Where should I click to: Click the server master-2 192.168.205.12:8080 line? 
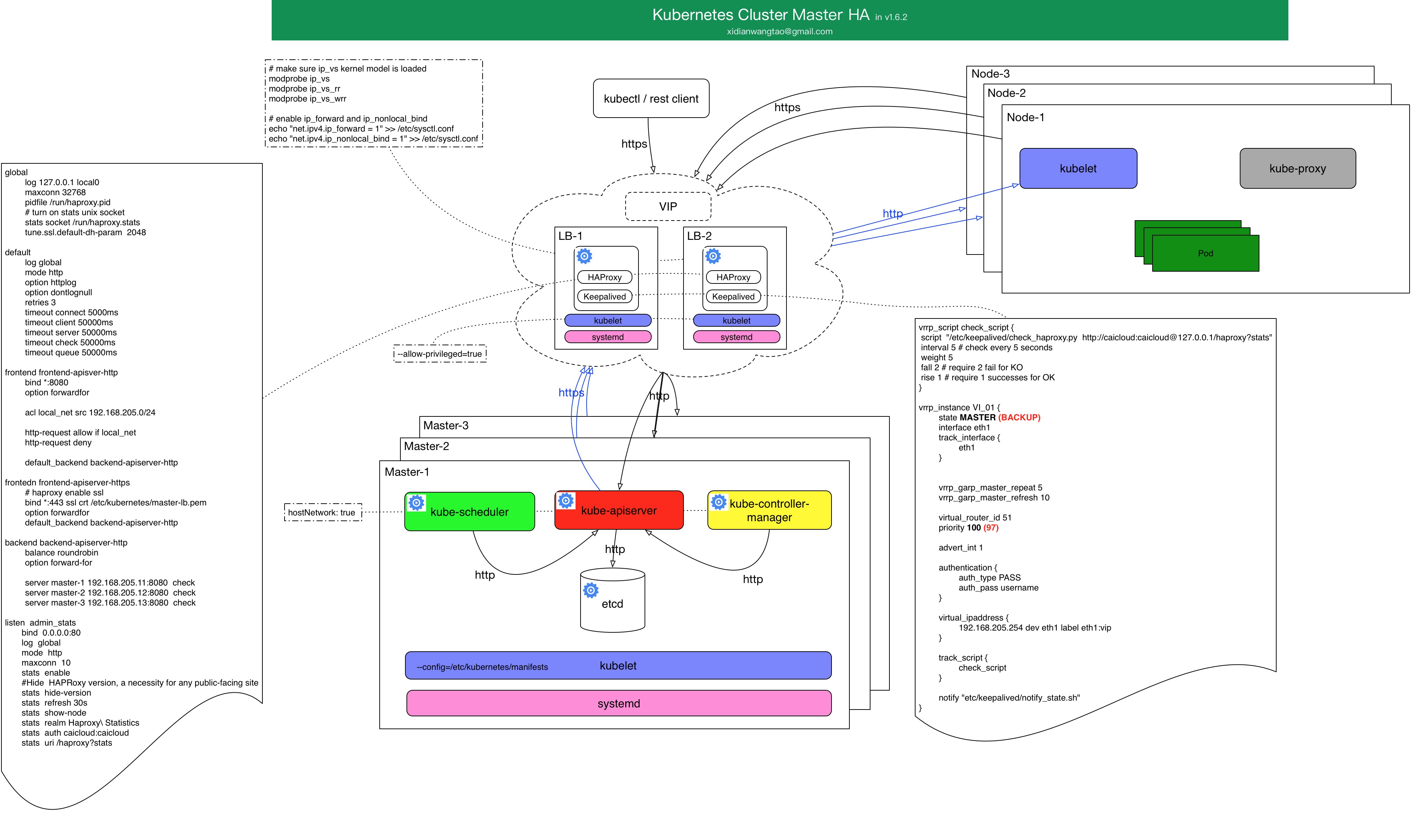click(x=110, y=593)
